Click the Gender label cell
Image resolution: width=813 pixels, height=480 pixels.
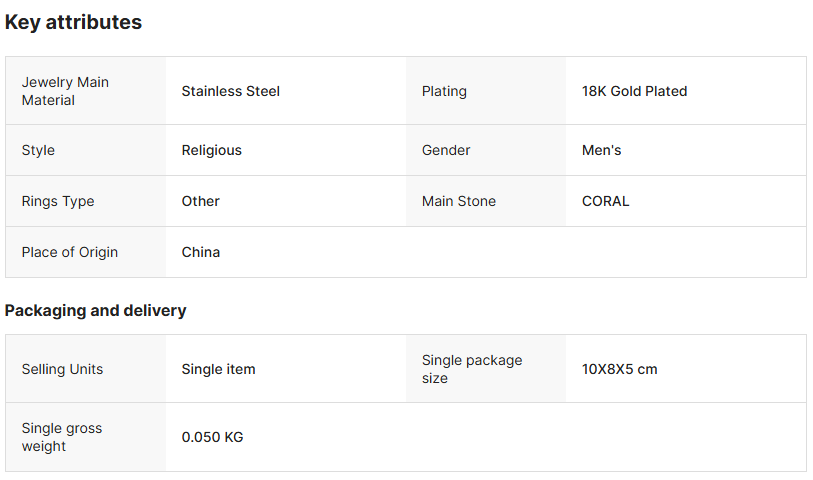[446, 150]
